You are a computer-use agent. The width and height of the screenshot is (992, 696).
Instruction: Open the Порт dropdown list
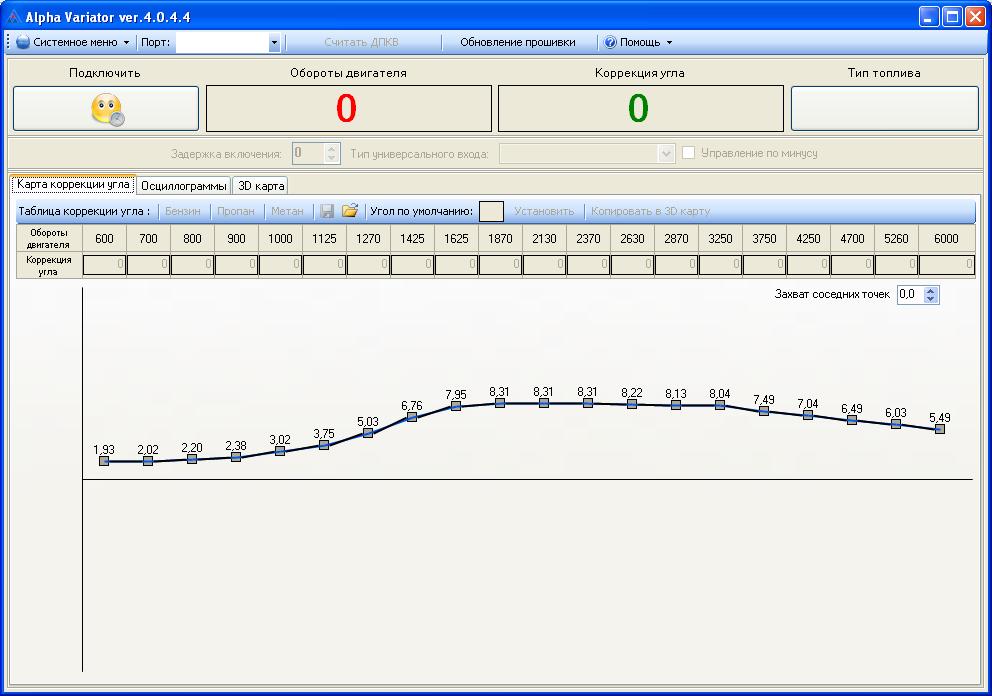274,43
